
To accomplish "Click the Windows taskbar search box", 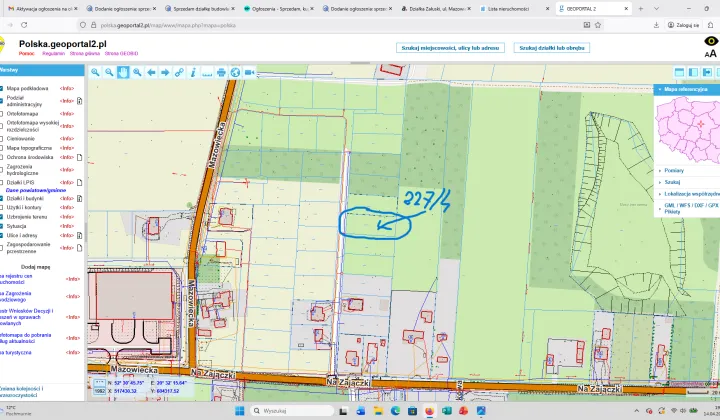I will point(285,411).
